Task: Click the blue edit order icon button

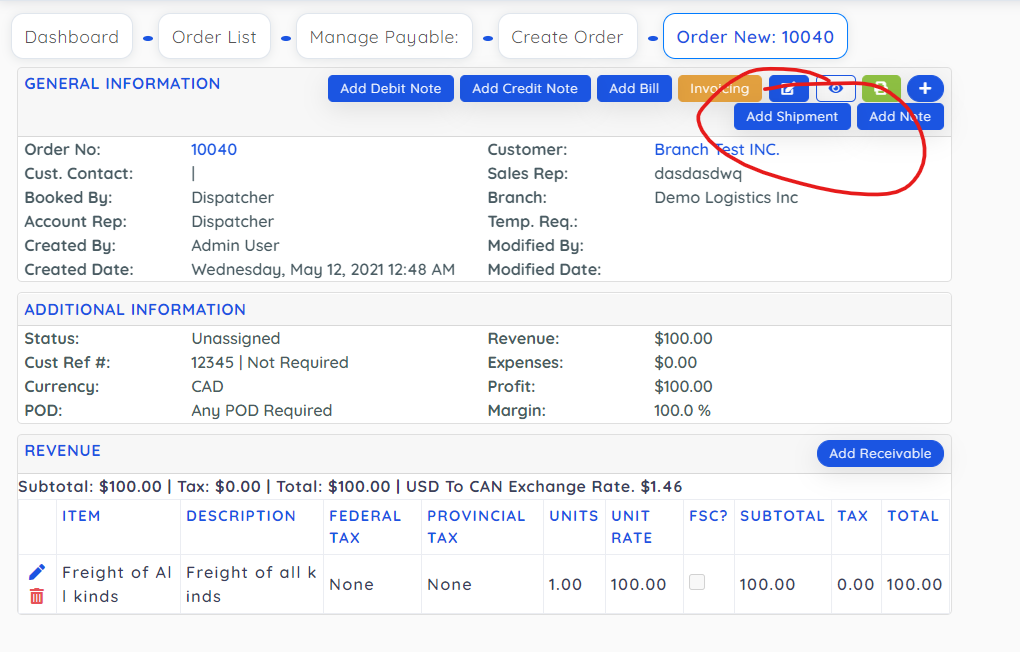Action: pos(788,89)
